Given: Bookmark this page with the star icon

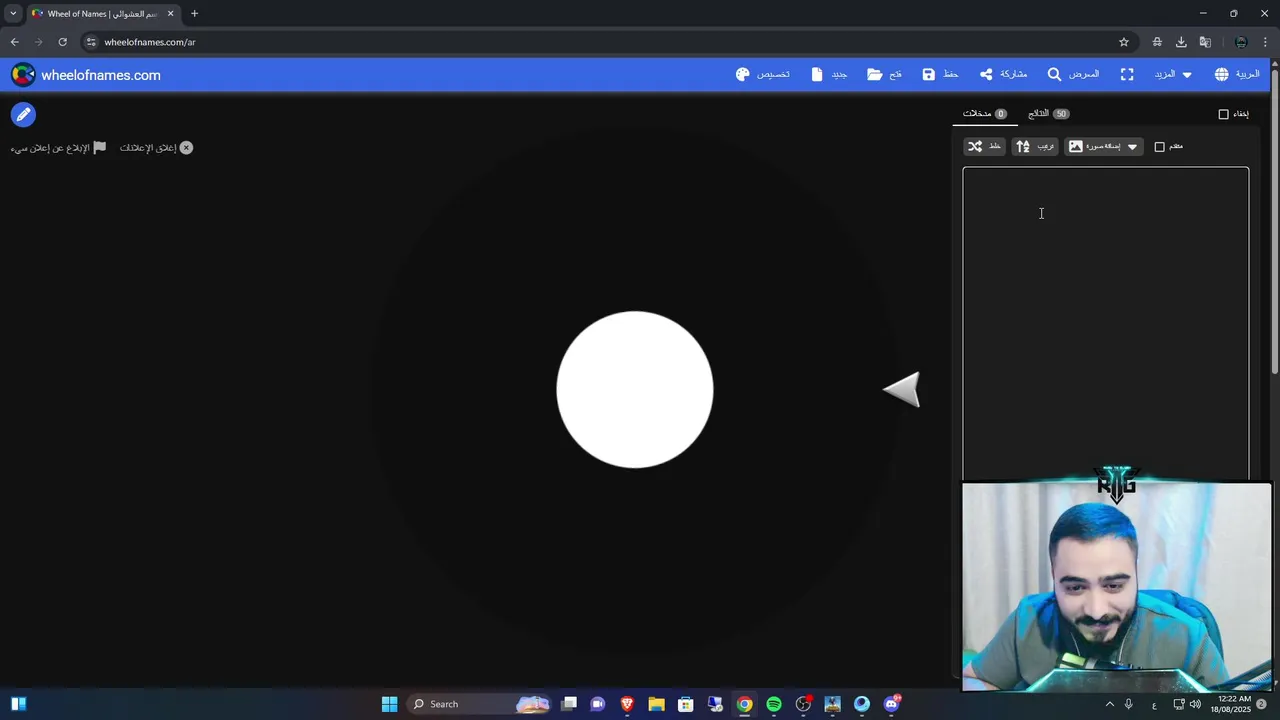Looking at the screenshot, I should point(1124,42).
